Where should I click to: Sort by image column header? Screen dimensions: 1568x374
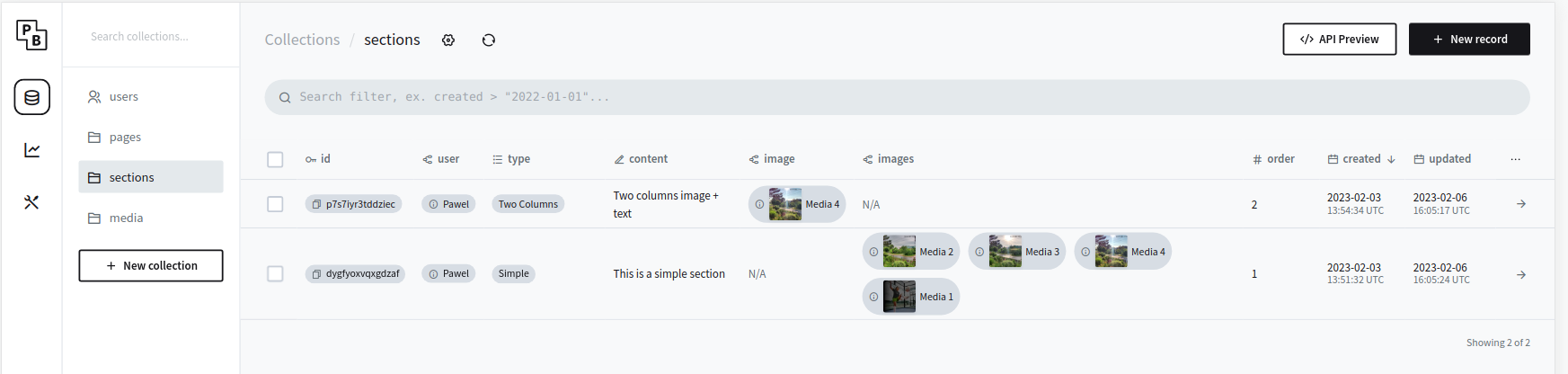772,159
